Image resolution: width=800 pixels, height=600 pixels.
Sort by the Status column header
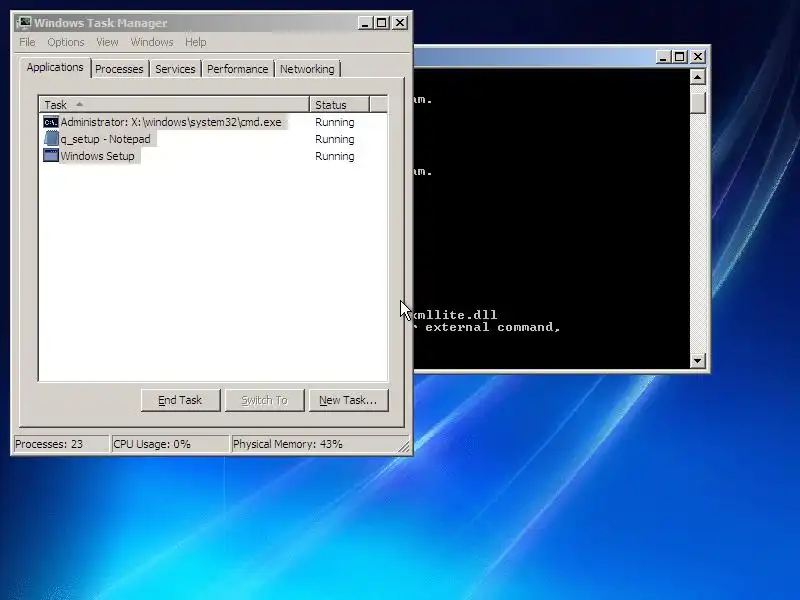tap(339, 105)
